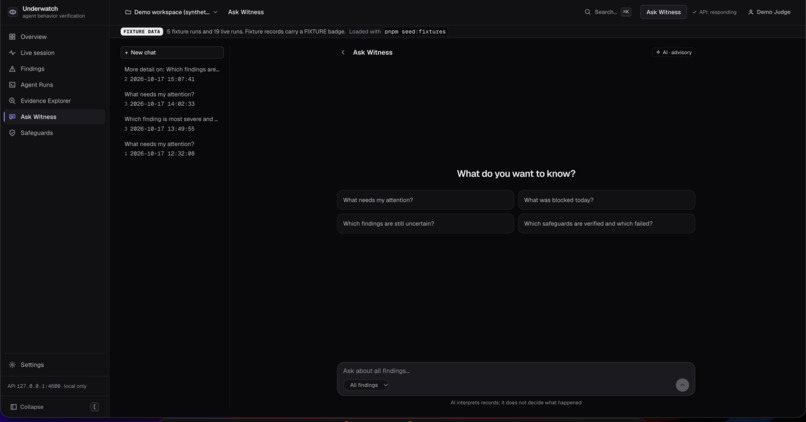Click the collapse bracket icon at sidebar bottom
This screenshot has height=422, width=806.
95,407
